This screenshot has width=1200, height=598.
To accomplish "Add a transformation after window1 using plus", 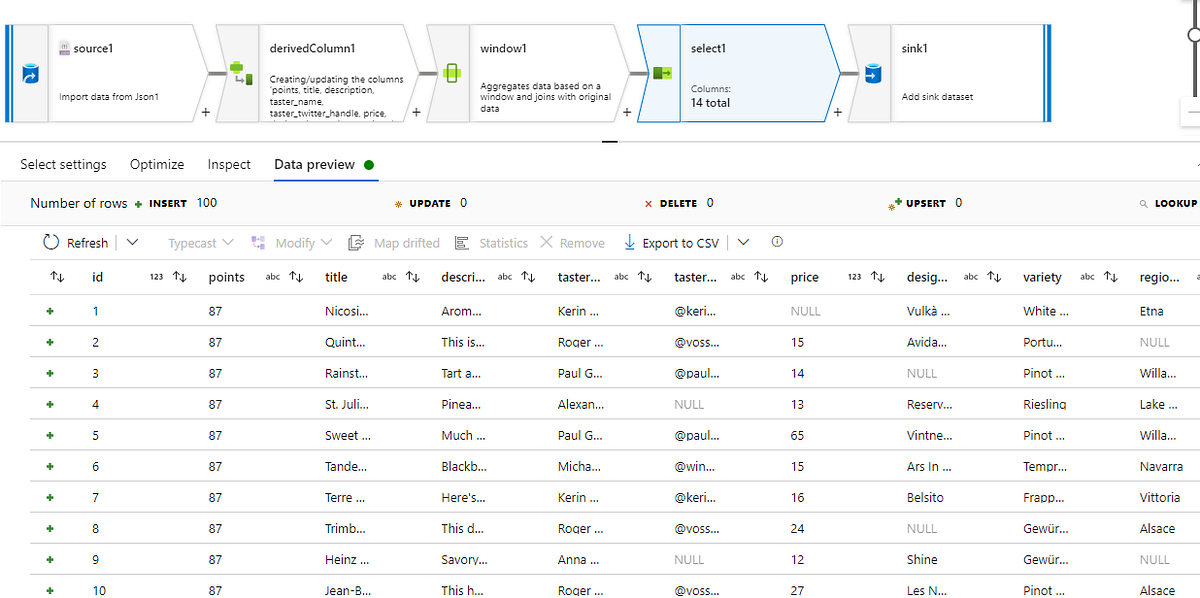I will click(x=626, y=112).
